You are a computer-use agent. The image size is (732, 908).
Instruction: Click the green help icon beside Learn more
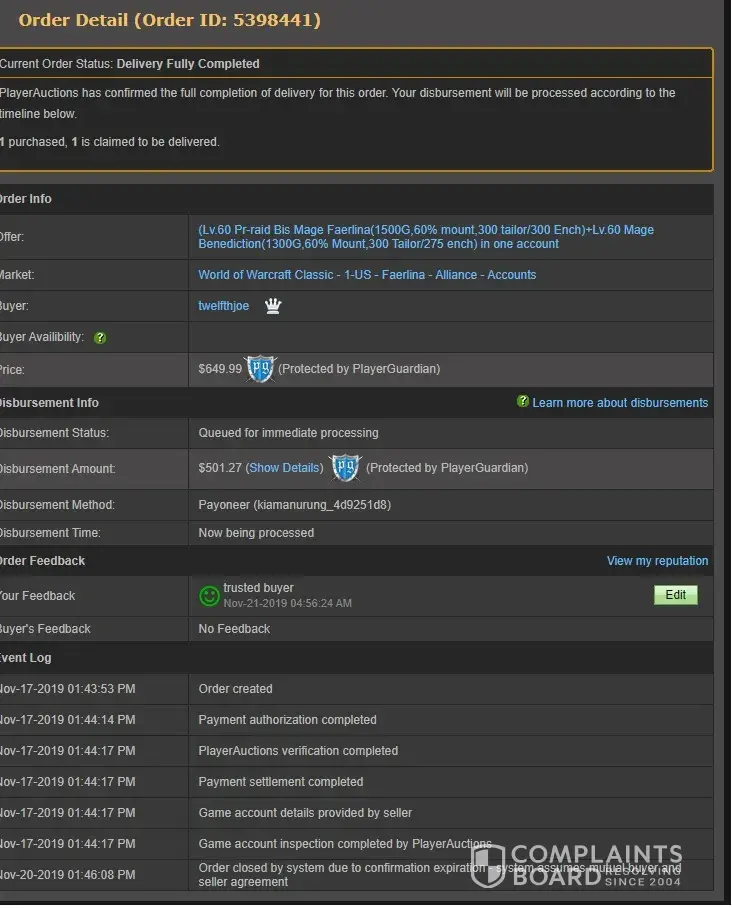pos(522,402)
